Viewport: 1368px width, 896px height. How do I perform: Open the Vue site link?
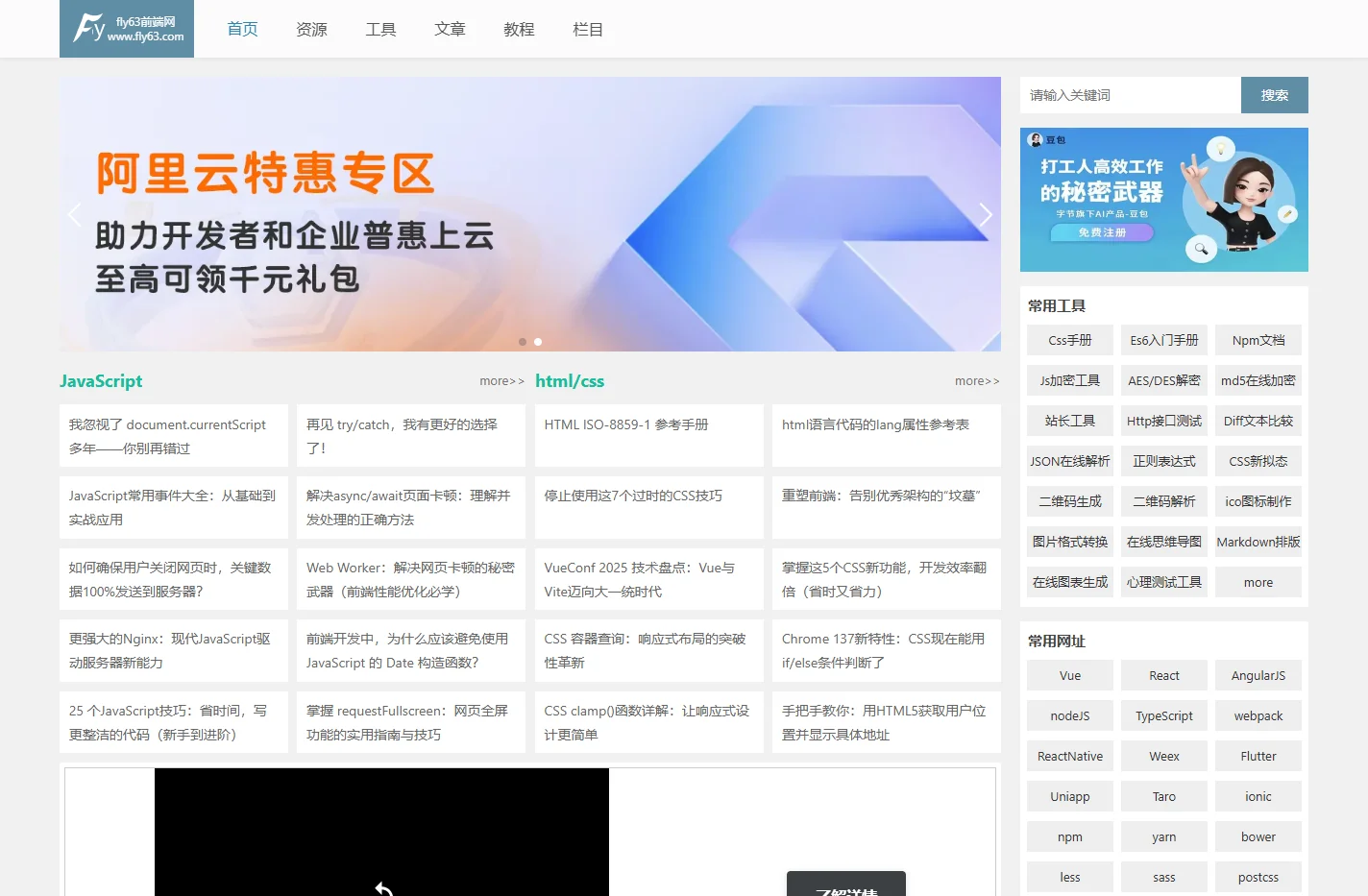click(1070, 675)
